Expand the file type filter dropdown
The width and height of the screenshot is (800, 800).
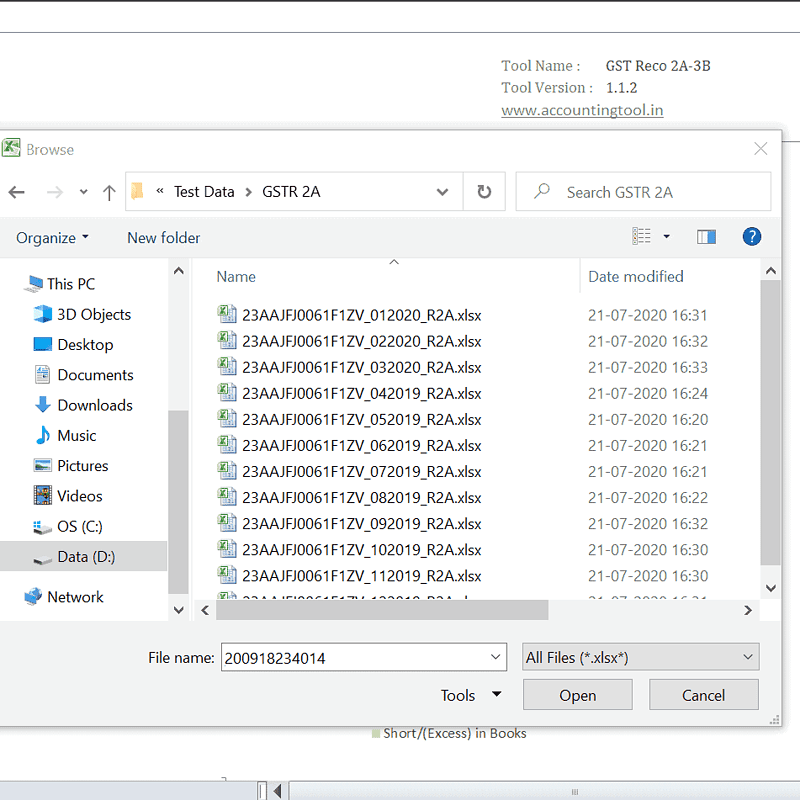(x=747, y=657)
